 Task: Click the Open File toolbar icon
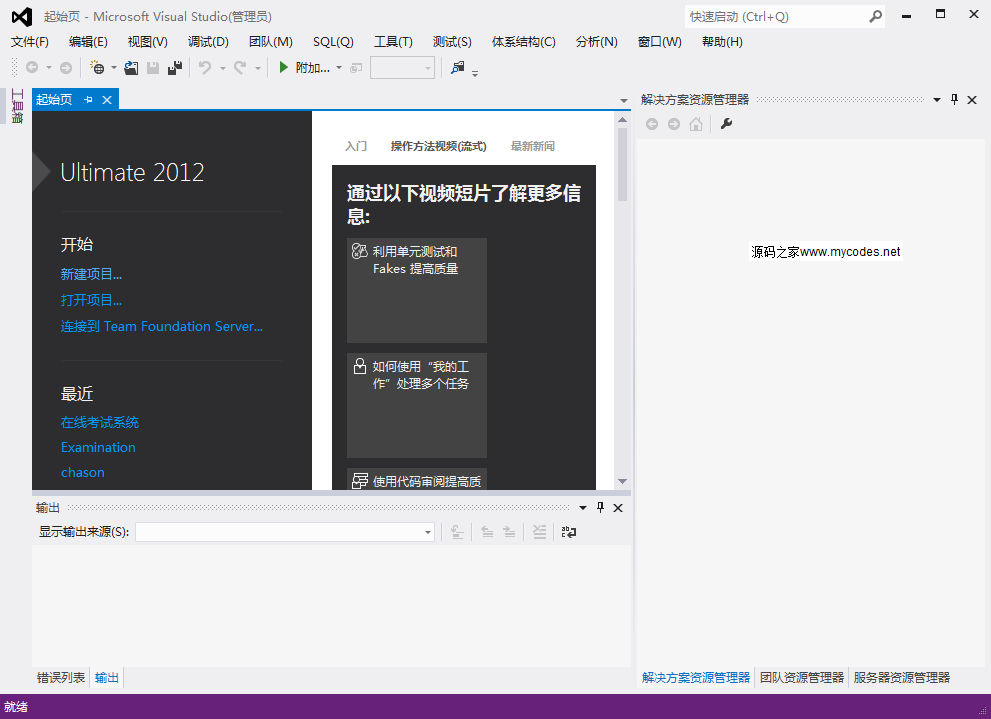click(x=131, y=68)
